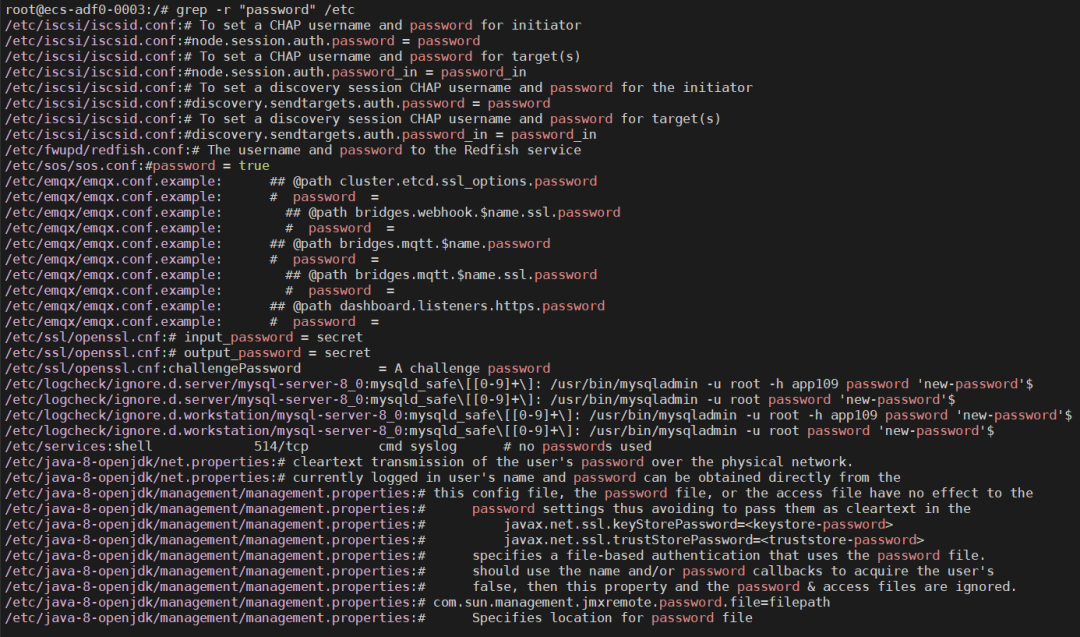This screenshot has height=637, width=1080.
Task: Click 'A challenge password' text
Action: click(x=472, y=368)
